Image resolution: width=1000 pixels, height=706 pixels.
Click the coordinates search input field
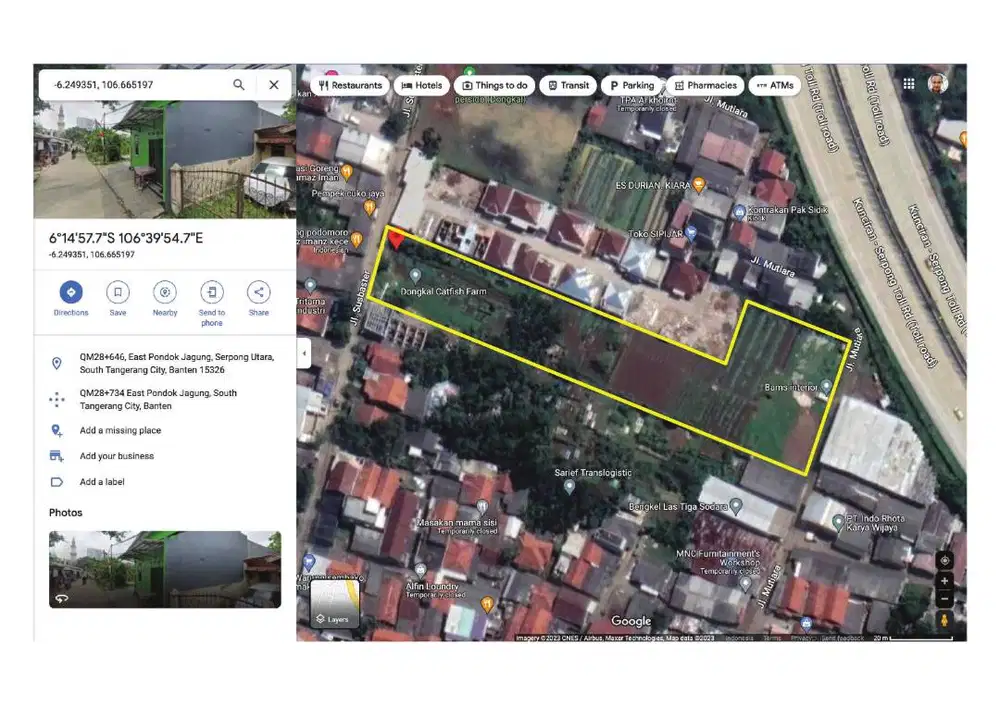tap(137, 85)
